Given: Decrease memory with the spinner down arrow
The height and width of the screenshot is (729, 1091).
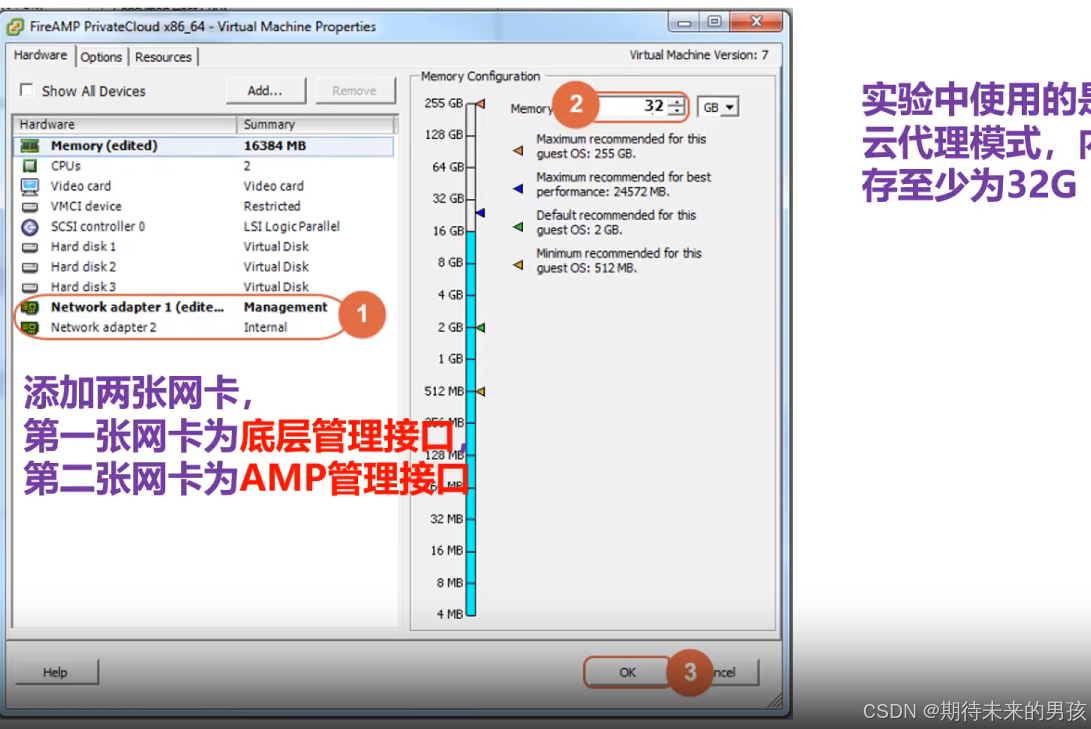Looking at the screenshot, I should [x=676, y=111].
